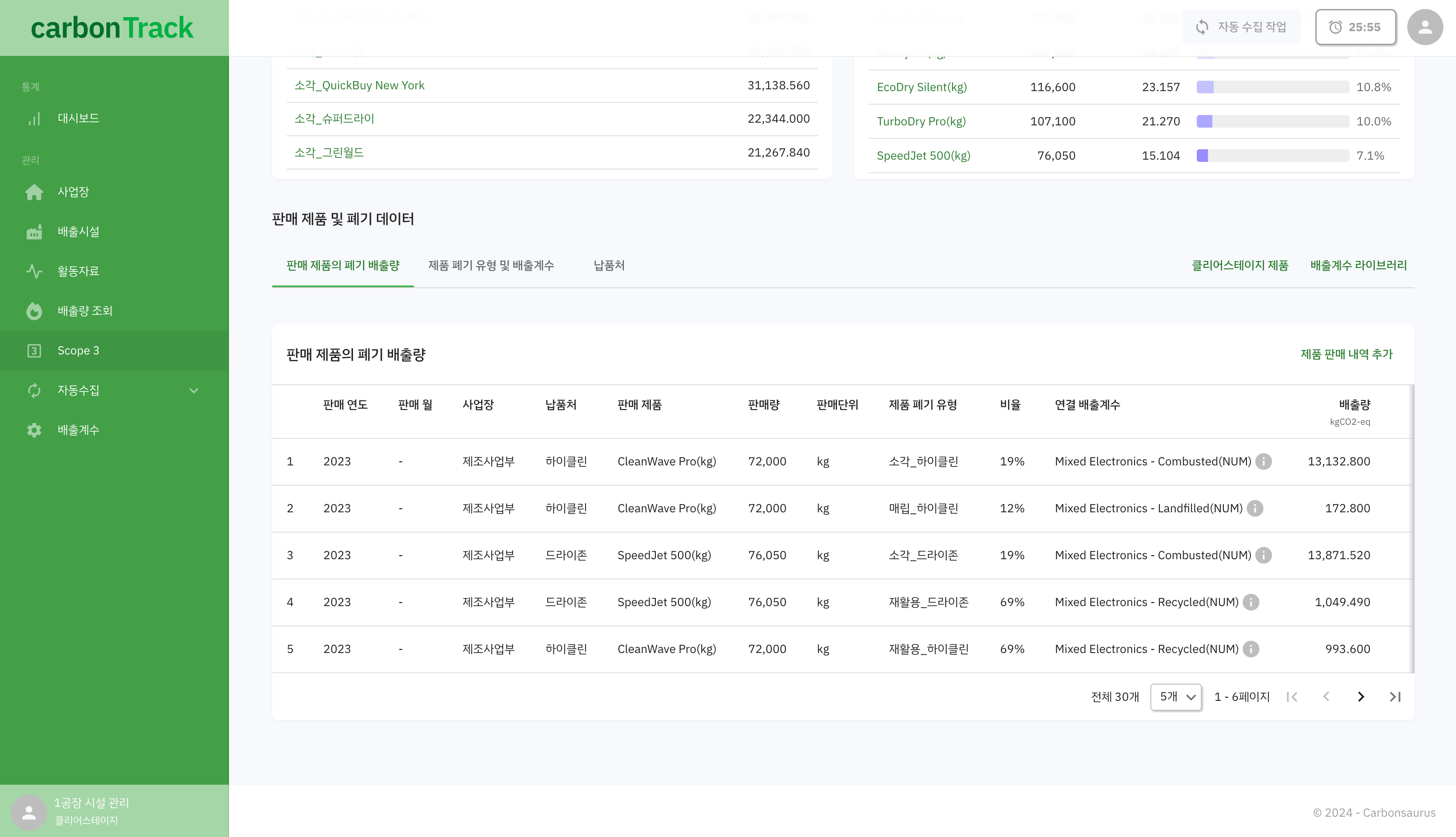Click the 172.800 emission value
1456x837 pixels.
1347,509
